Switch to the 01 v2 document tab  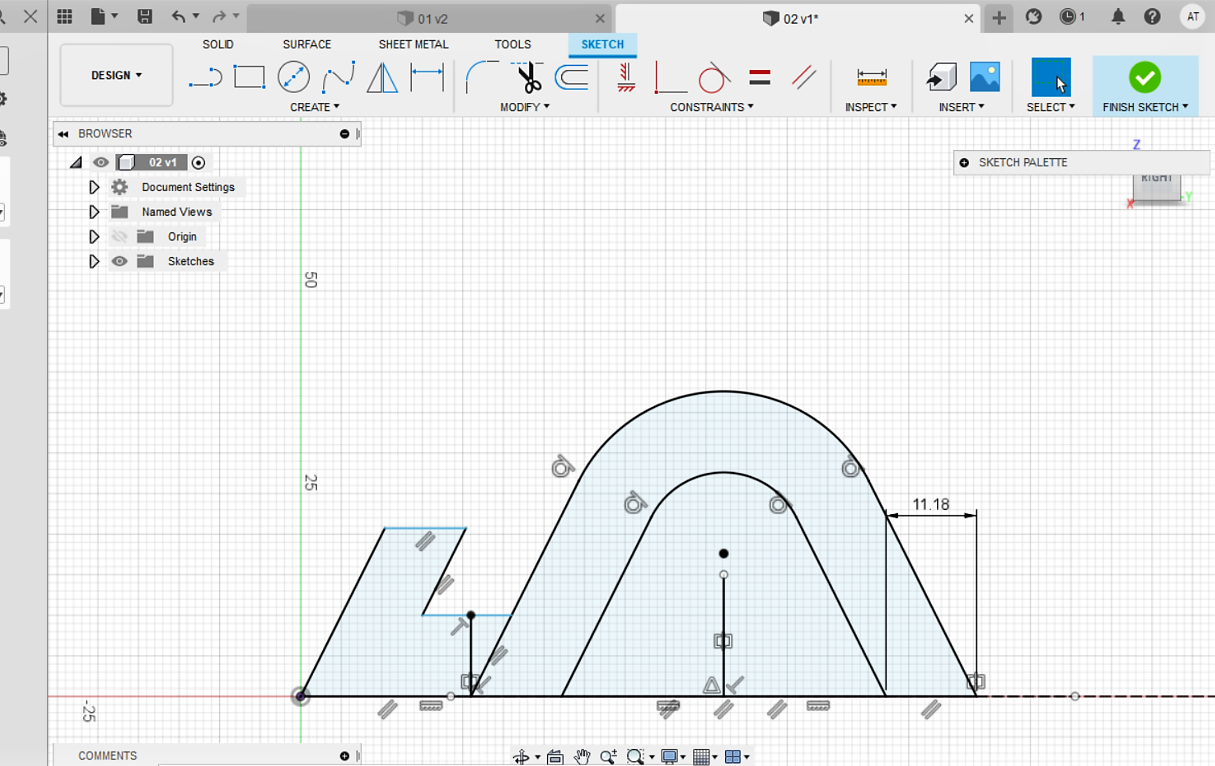pos(430,18)
